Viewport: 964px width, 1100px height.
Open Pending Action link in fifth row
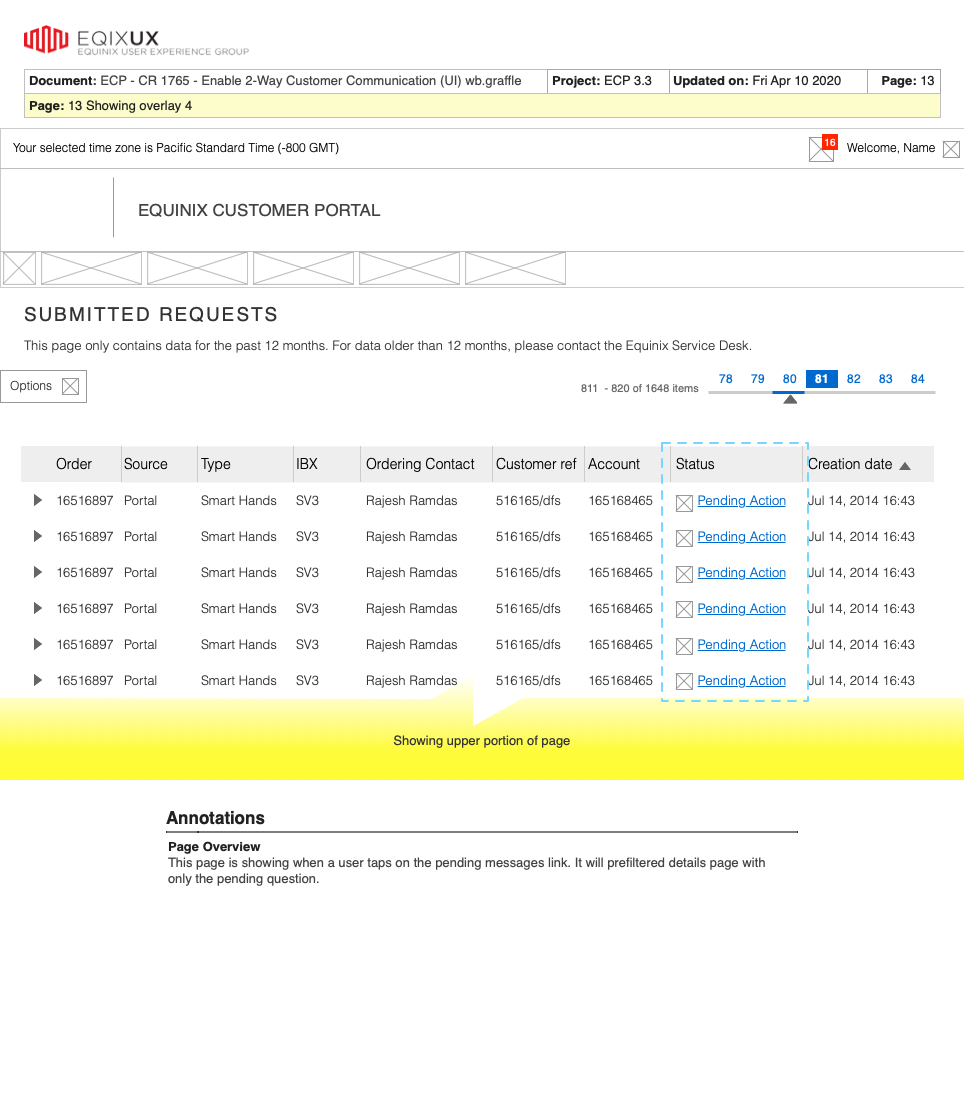742,644
